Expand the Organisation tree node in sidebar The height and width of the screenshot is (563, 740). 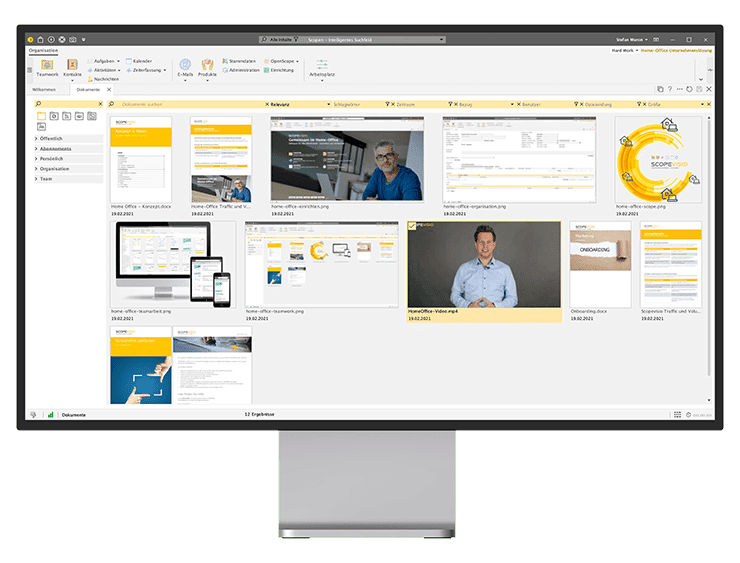[x=36, y=168]
